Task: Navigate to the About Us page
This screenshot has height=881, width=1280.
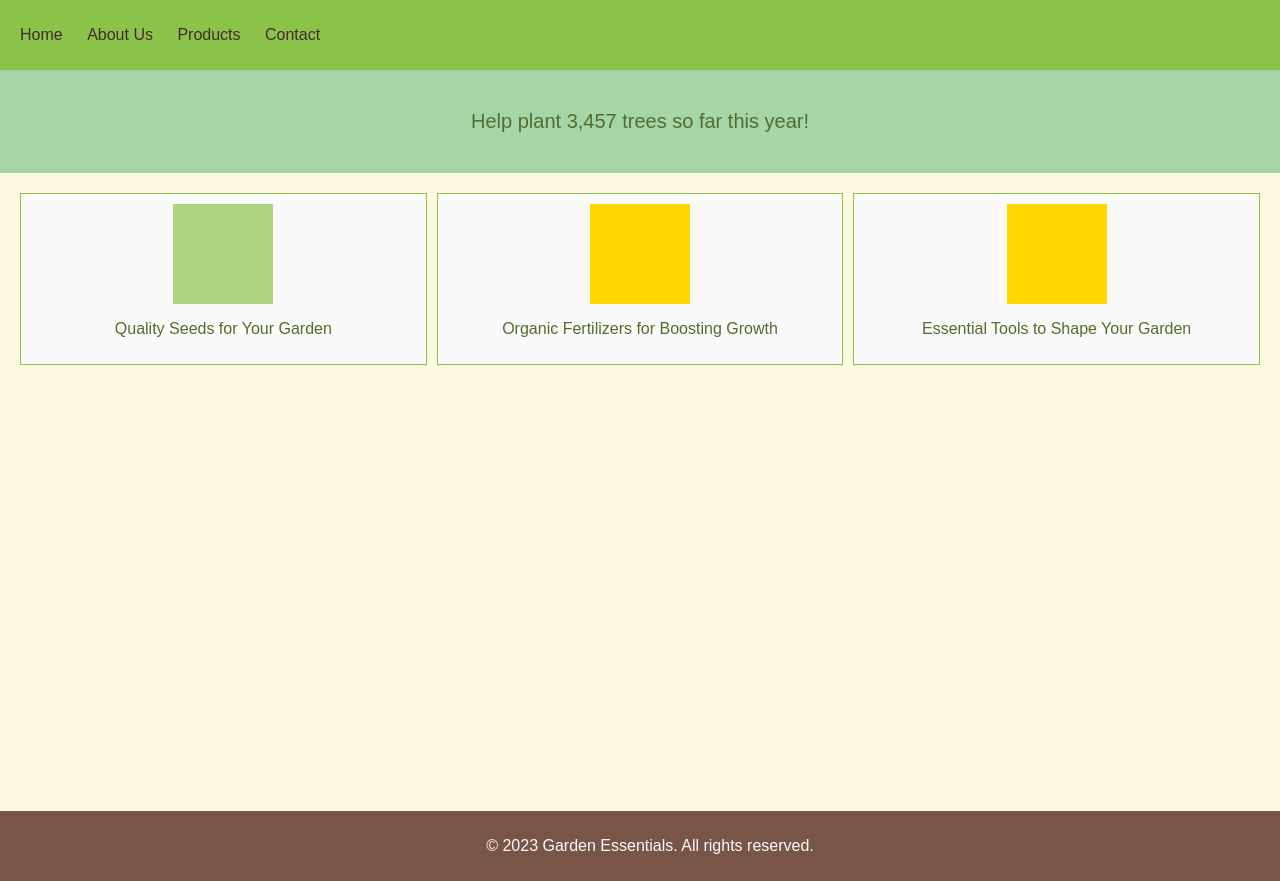Action: pos(120,33)
